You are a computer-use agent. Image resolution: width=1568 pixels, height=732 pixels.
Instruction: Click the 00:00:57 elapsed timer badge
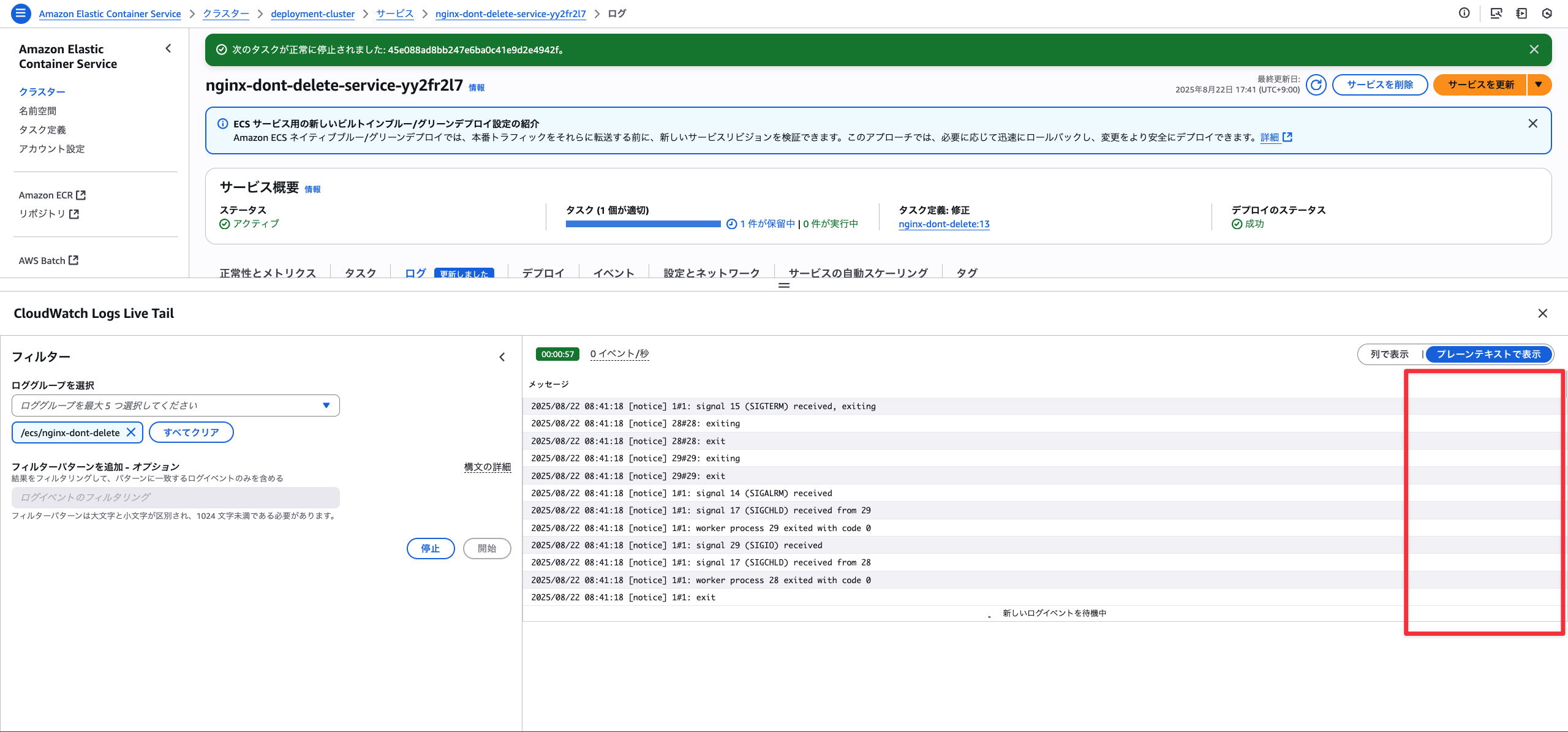[x=557, y=354]
